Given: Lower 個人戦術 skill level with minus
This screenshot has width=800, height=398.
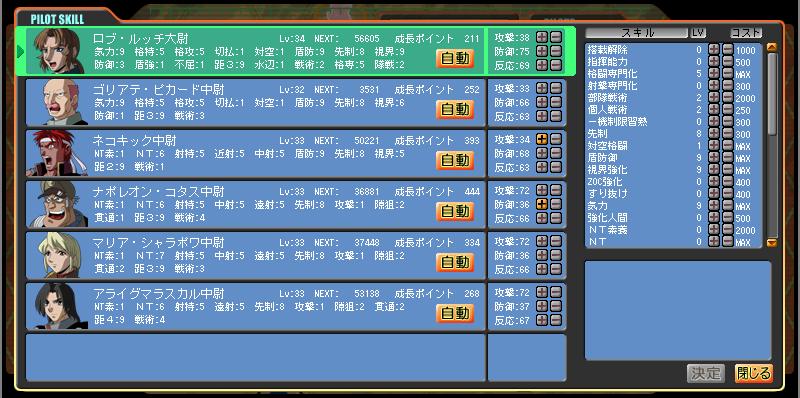Looking at the screenshot, I should click(x=728, y=110).
